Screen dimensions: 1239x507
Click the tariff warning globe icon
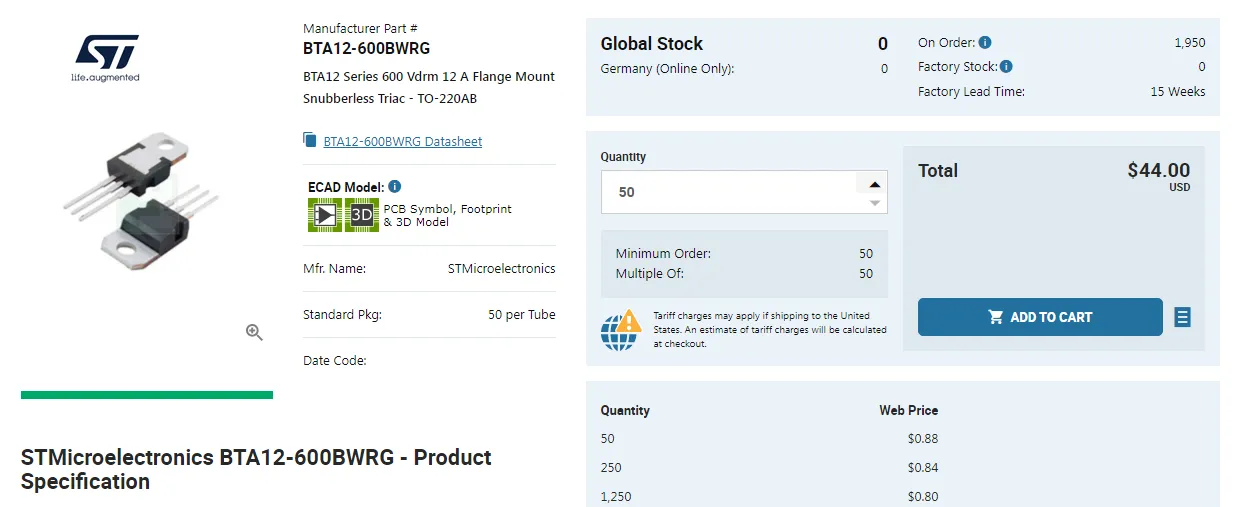pyautogui.click(x=621, y=329)
